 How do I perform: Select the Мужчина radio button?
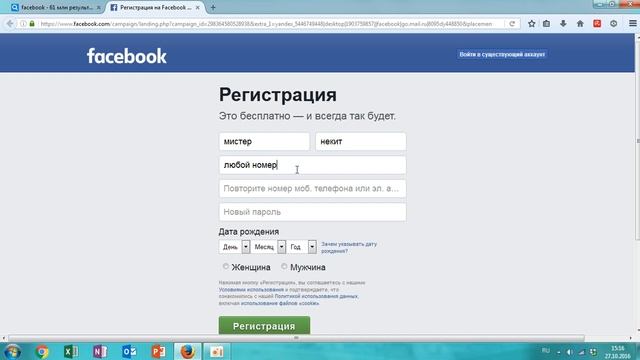[x=284, y=267]
